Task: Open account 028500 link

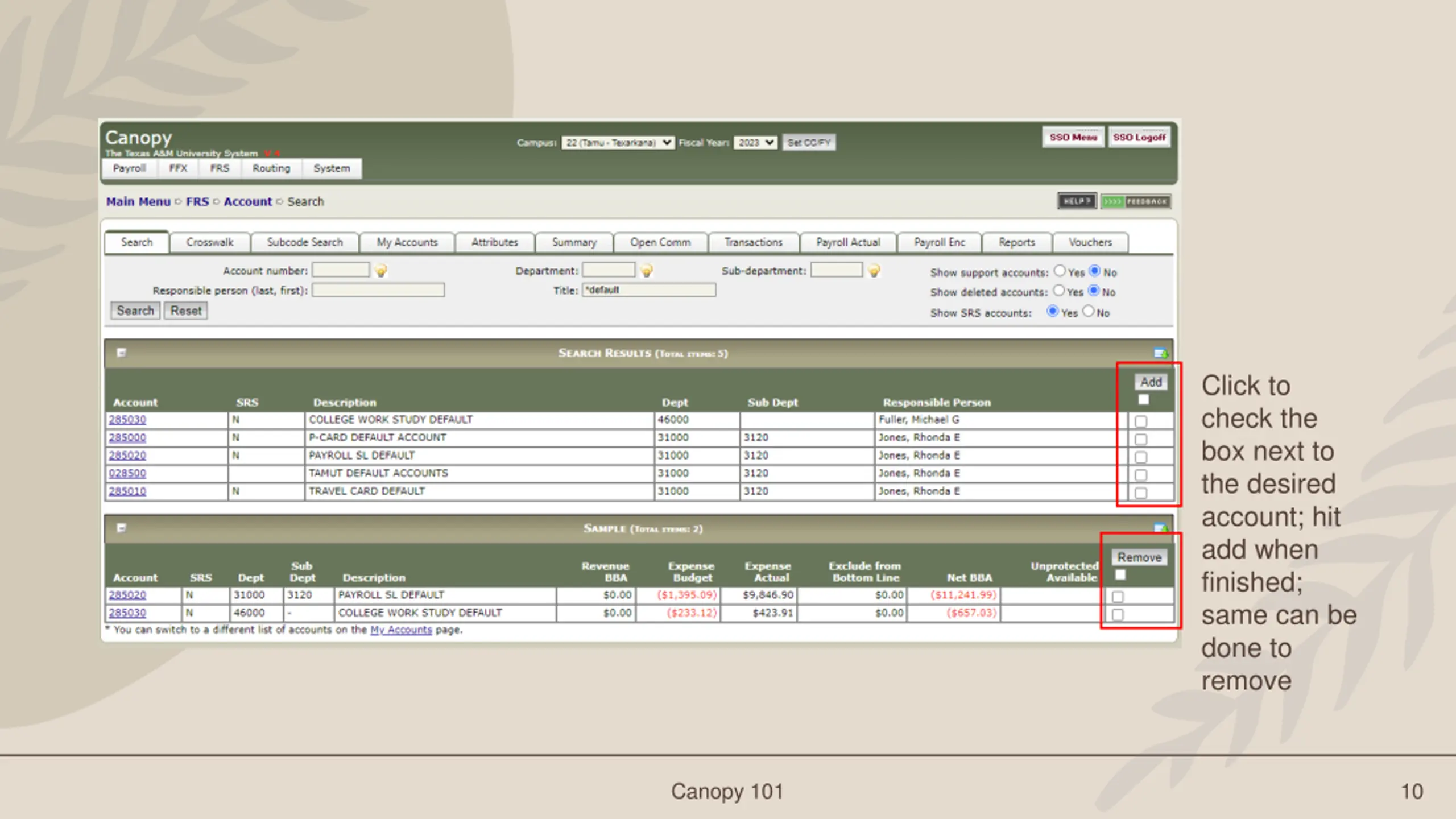Action: [127, 473]
